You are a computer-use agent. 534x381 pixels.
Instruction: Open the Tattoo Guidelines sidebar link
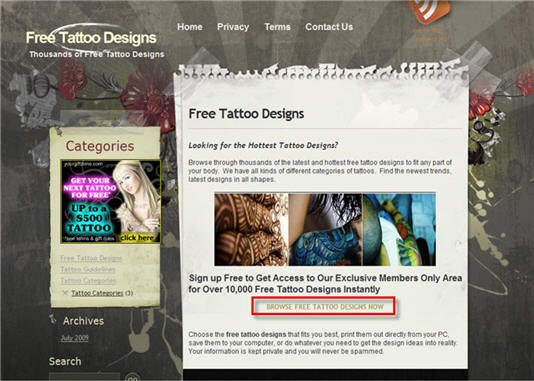tap(88, 270)
